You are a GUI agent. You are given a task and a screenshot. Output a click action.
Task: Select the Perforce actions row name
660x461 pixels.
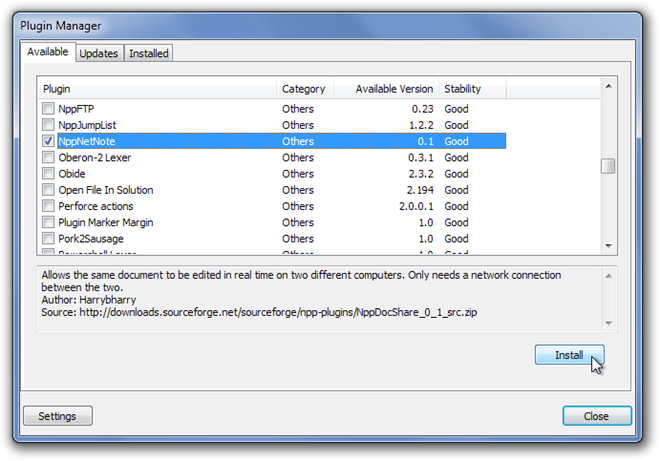96,206
